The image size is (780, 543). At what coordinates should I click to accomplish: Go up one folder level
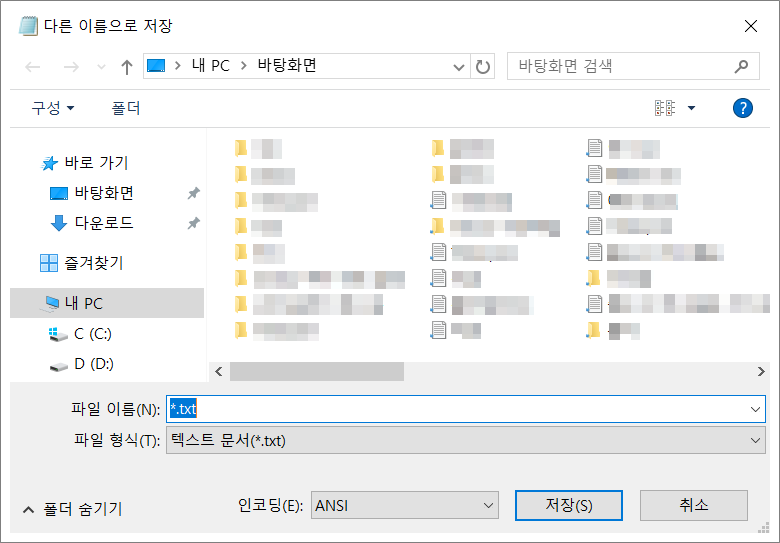point(127,67)
